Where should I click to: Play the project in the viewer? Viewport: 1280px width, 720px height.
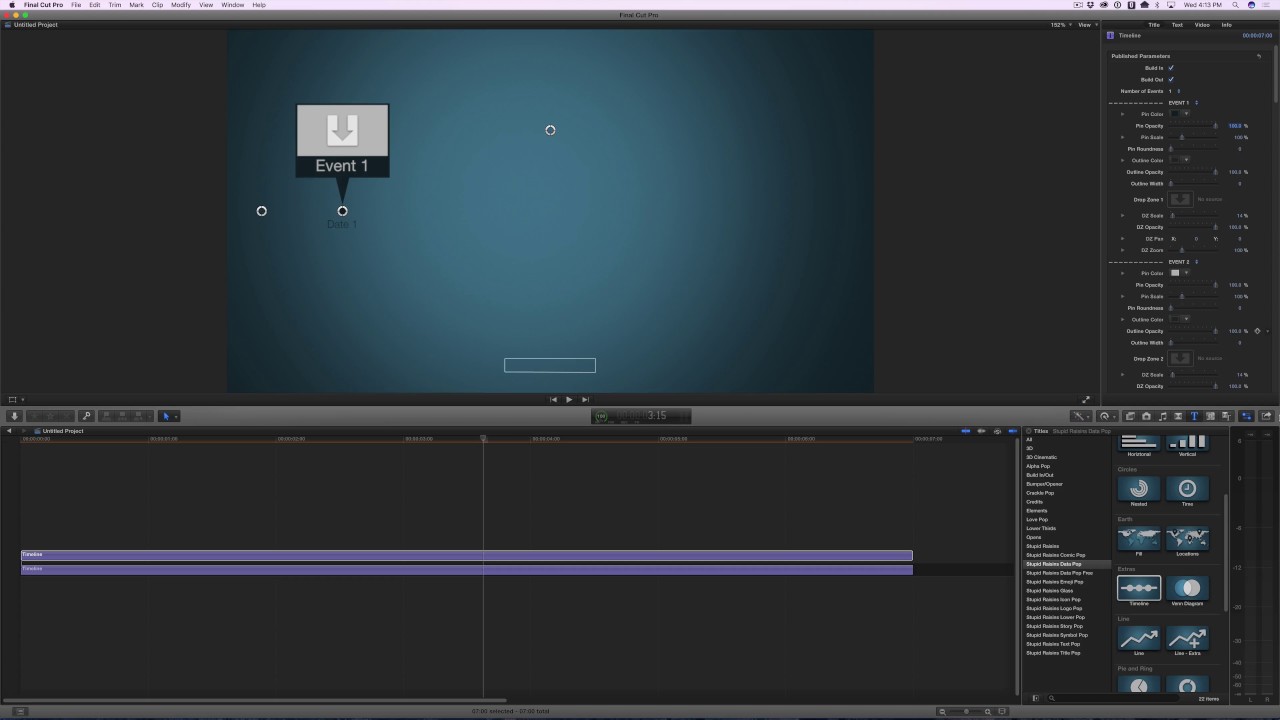point(569,400)
